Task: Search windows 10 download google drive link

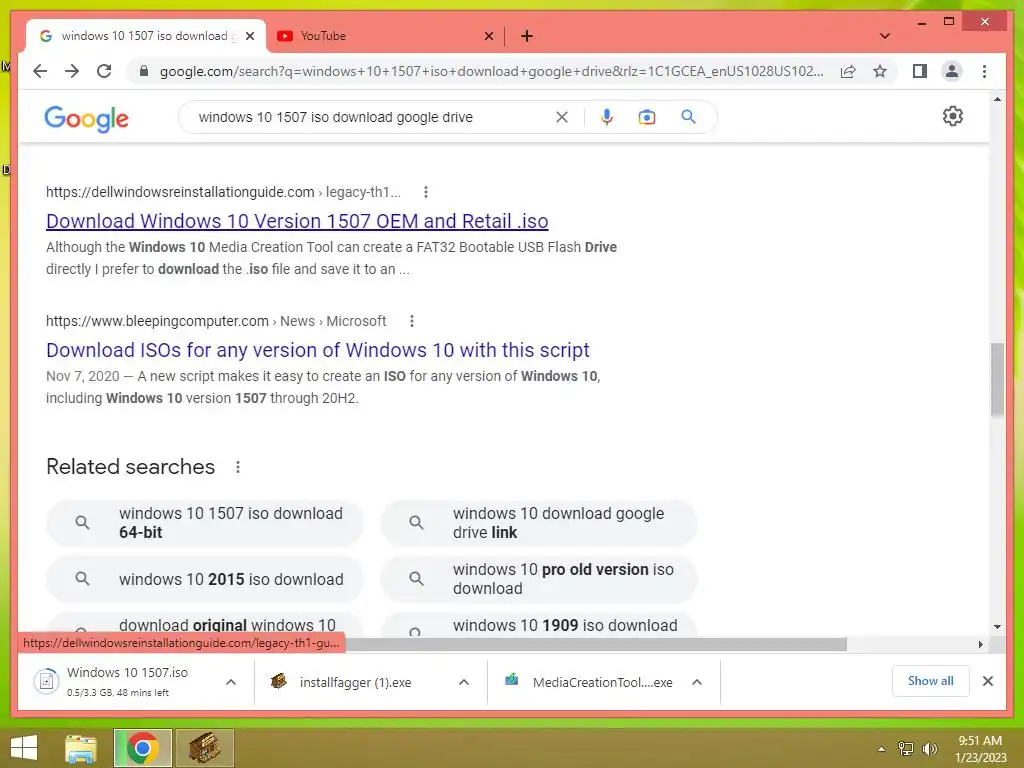Action: 539,522
